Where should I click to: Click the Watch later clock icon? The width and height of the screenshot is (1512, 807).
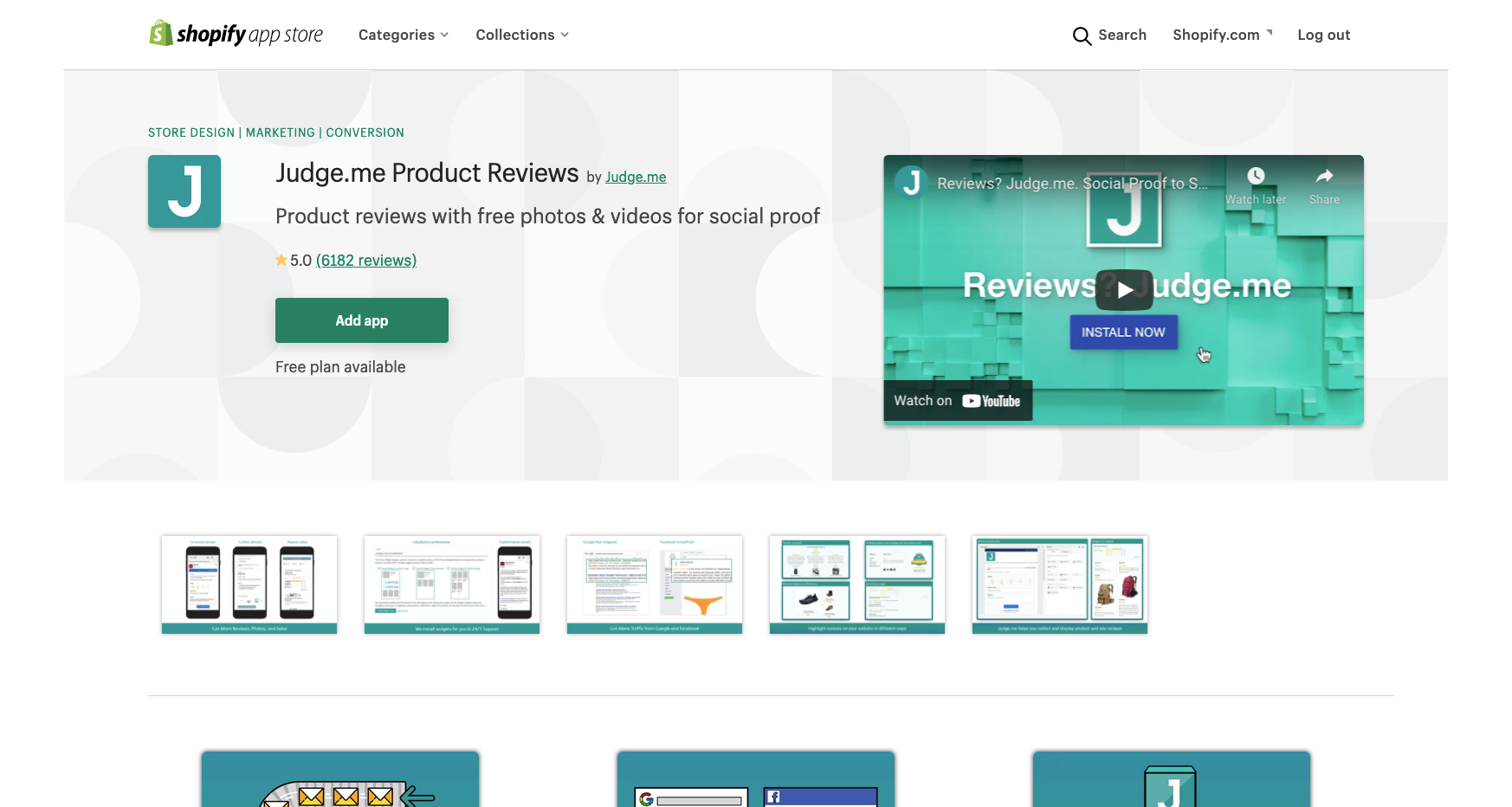coord(1256,176)
